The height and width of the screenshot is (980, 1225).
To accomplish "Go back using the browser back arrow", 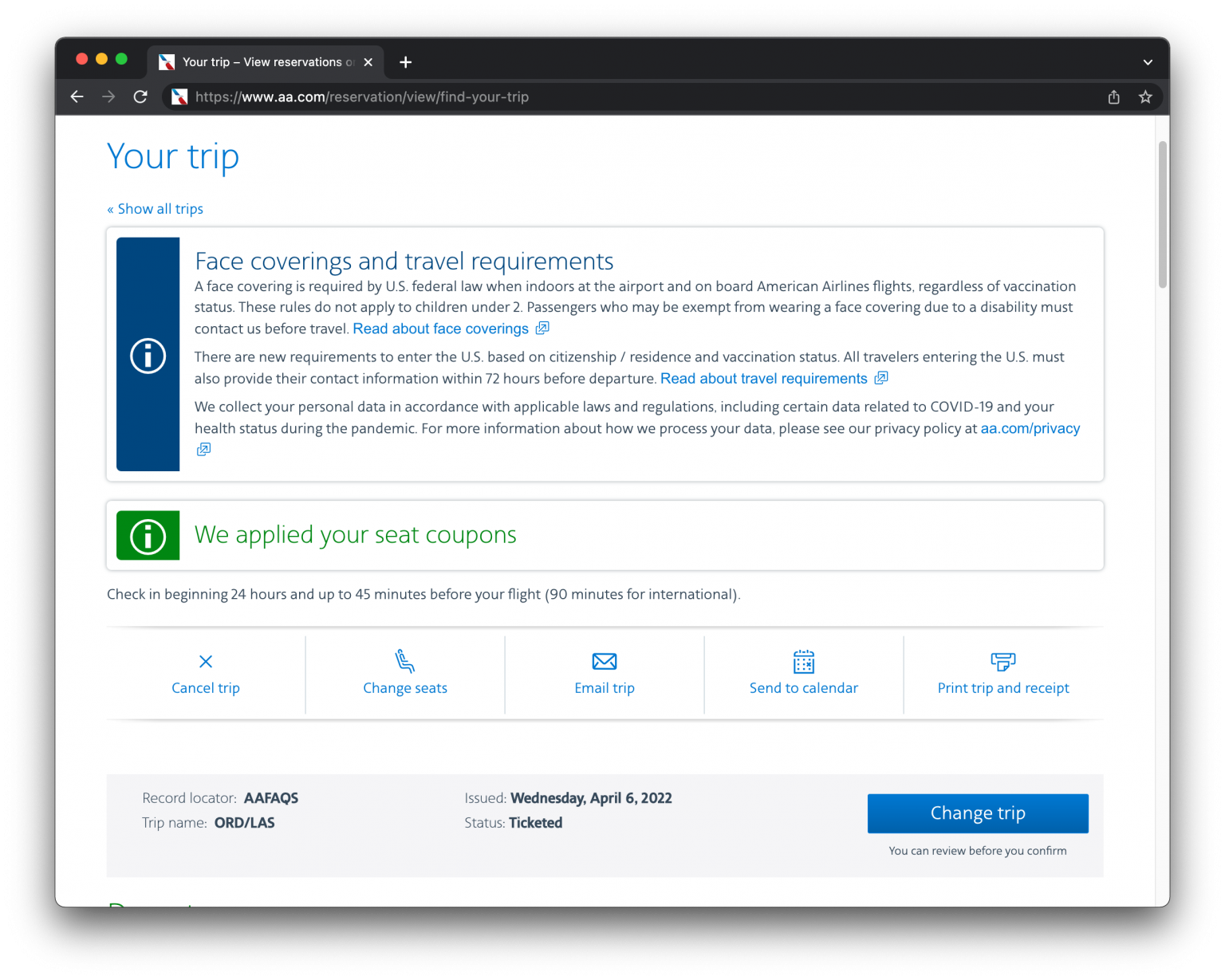I will click(77, 96).
